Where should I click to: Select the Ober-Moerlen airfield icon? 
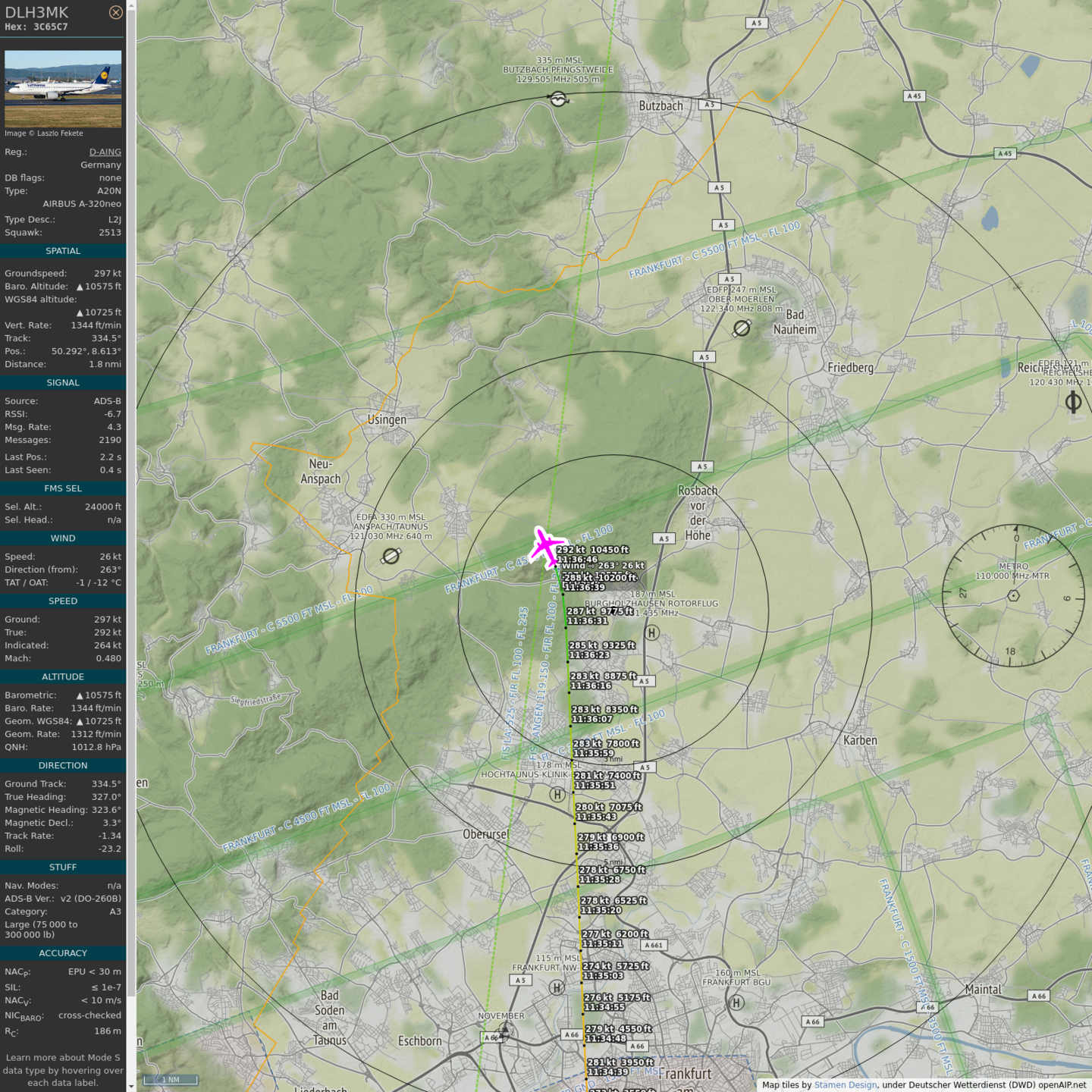[x=742, y=328]
